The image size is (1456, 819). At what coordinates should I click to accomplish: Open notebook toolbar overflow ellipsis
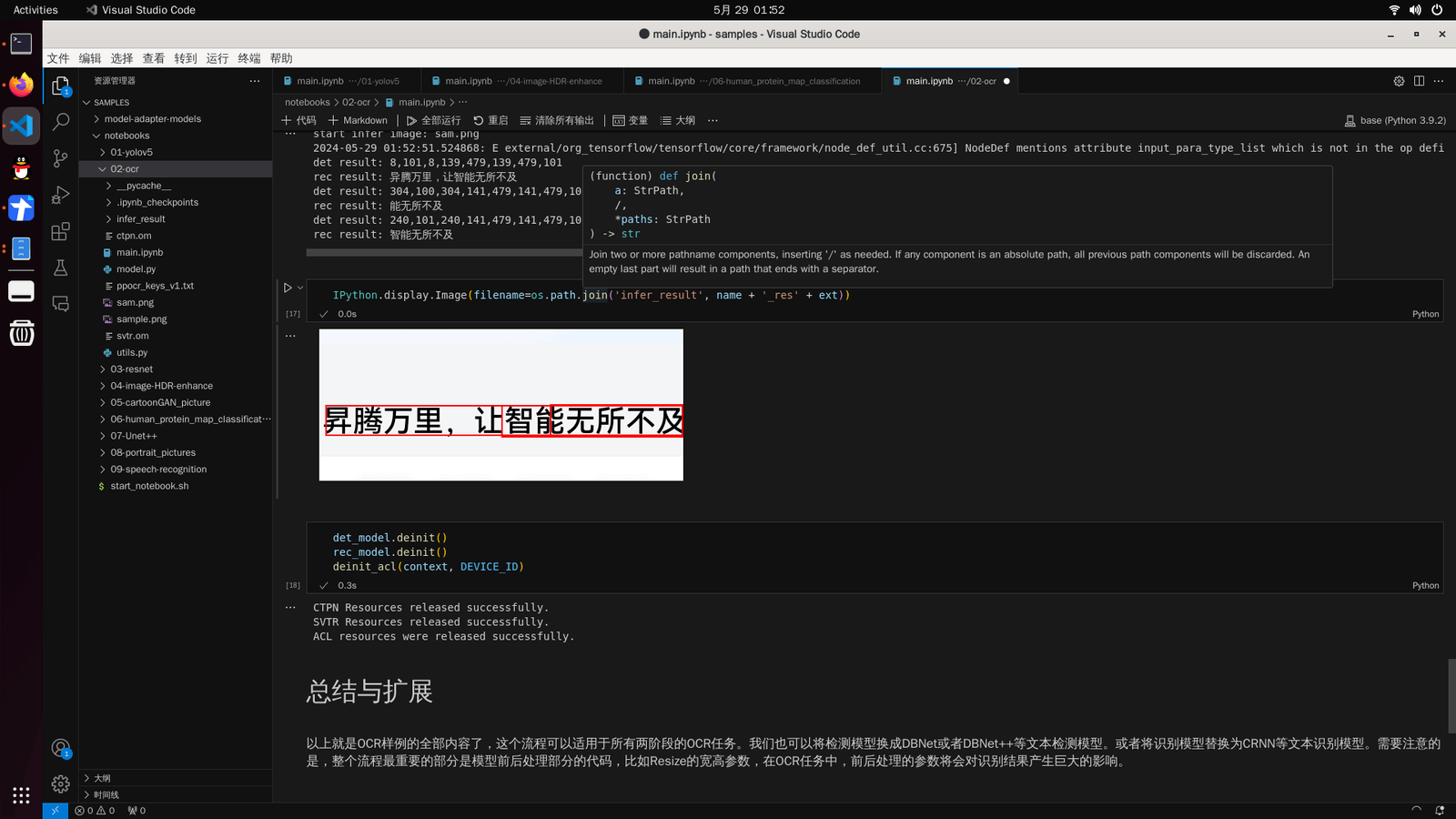click(x=713, y=120)
